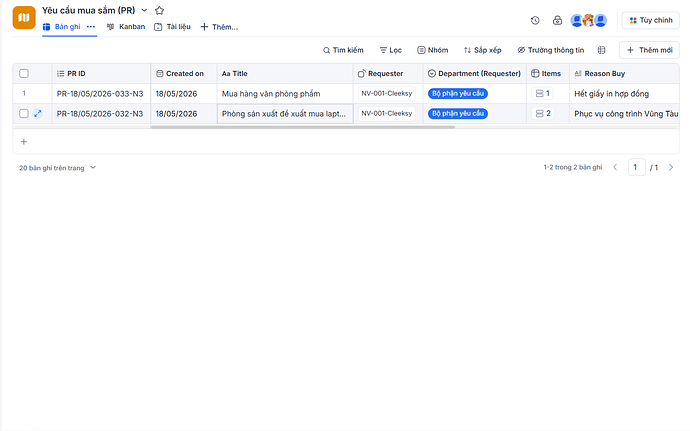Select Created on date of row 032
This screenshot has width=690, height=431.
[184, 114]
